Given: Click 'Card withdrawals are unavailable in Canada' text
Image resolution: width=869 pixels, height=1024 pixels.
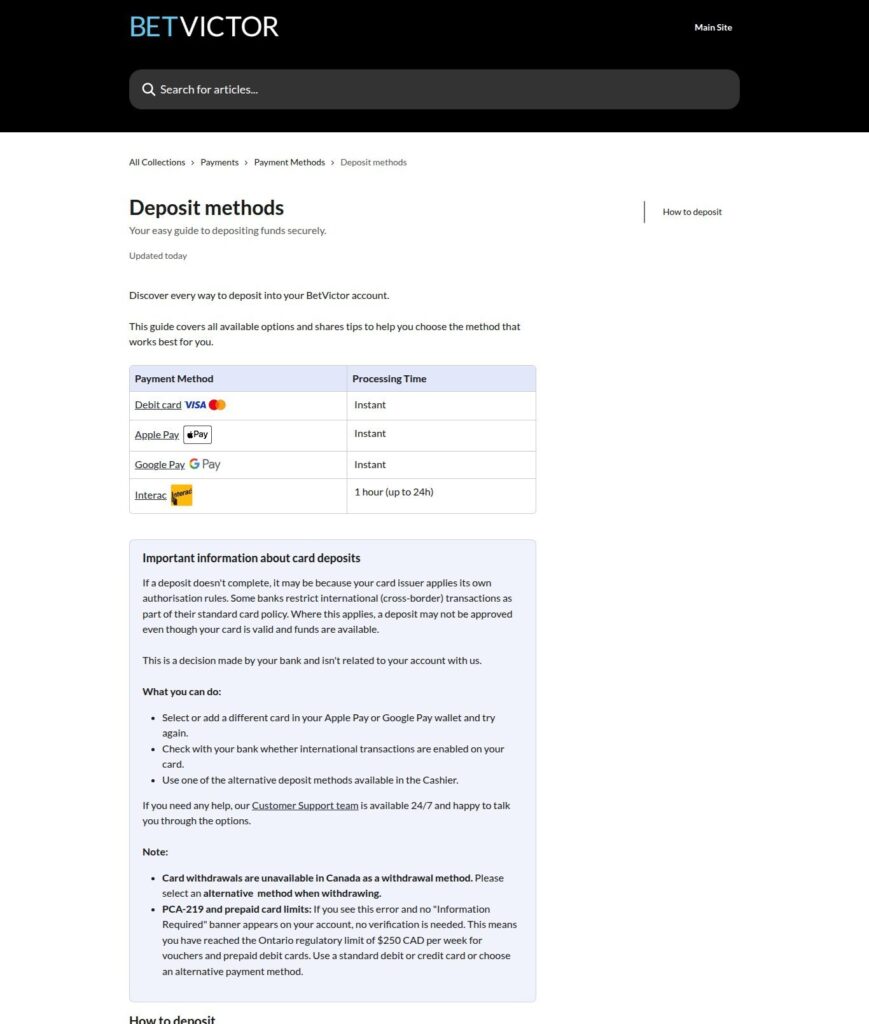Looking at the screenshot, I should click(x=317, y=878).
